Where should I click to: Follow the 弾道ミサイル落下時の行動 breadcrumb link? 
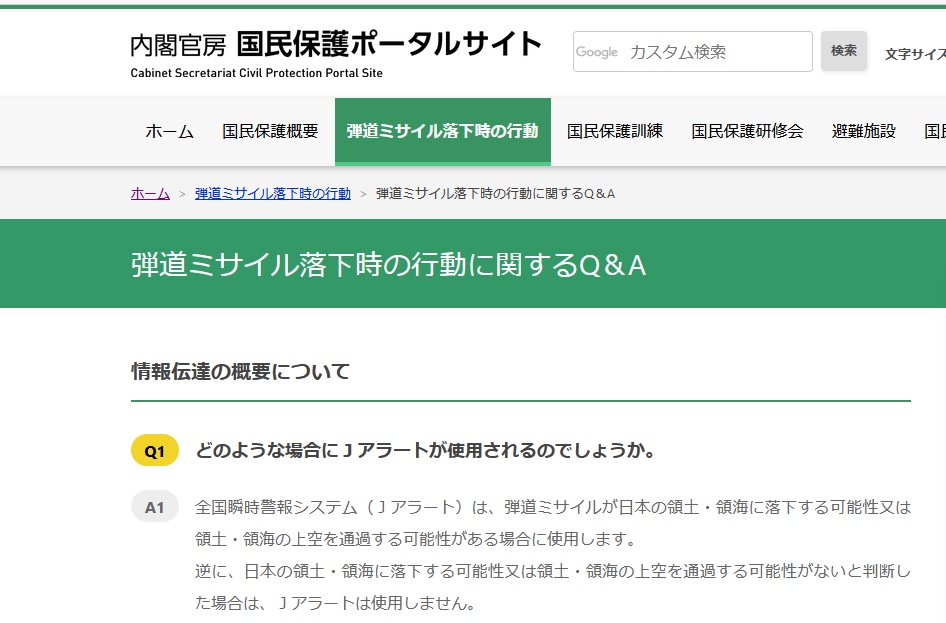pos(273,194)
